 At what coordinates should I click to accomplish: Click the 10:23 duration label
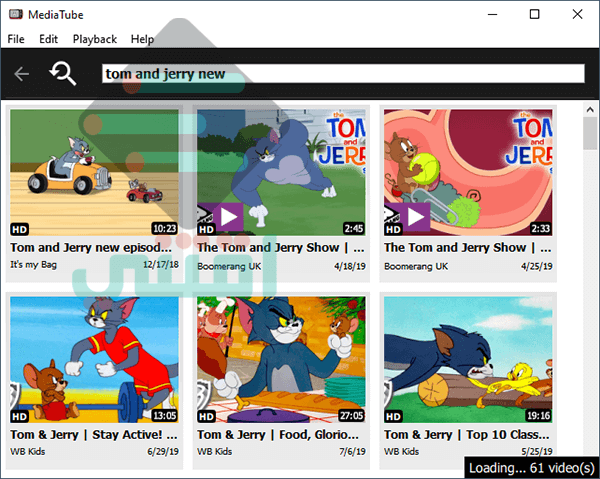(165, 228)
